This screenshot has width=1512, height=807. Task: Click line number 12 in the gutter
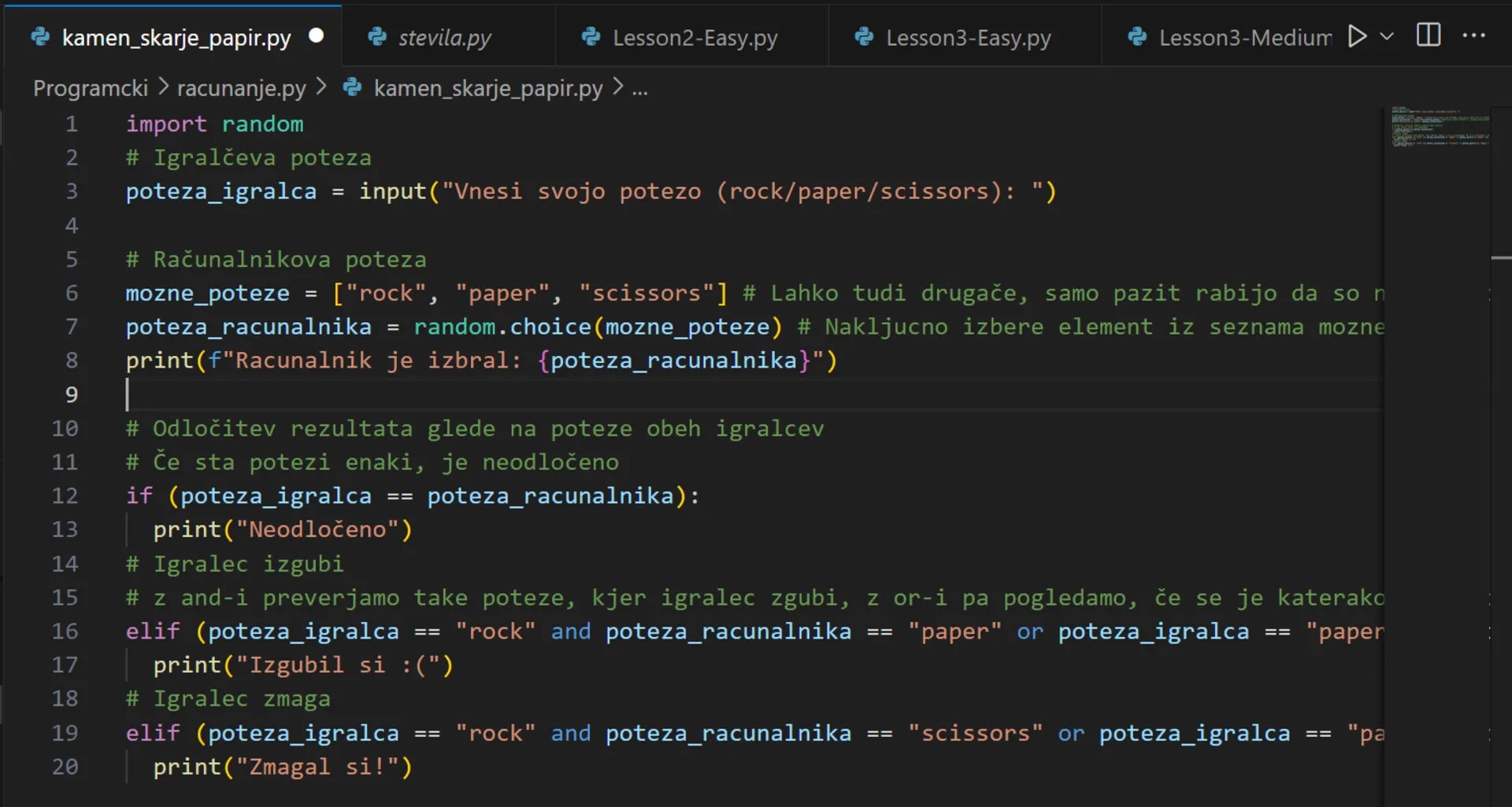click(65, 496)
